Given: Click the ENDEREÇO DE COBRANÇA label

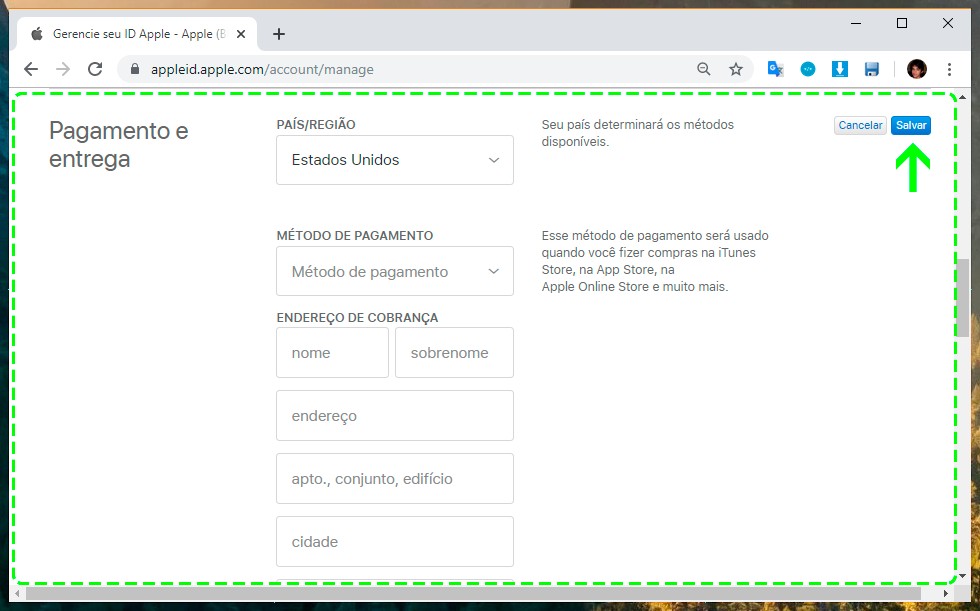Looking at the screenshot, I should coord(357,317).
